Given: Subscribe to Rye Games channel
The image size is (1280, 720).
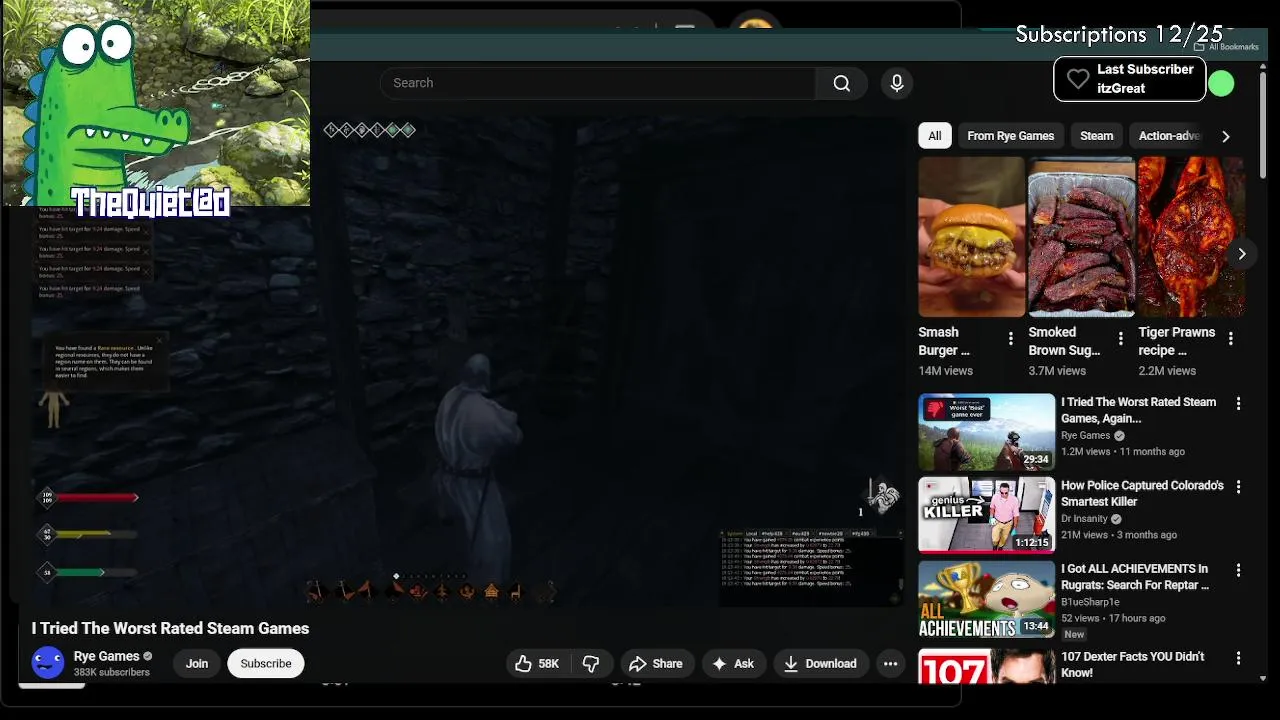Looking at the screenshot, I should tap(266, 663).
